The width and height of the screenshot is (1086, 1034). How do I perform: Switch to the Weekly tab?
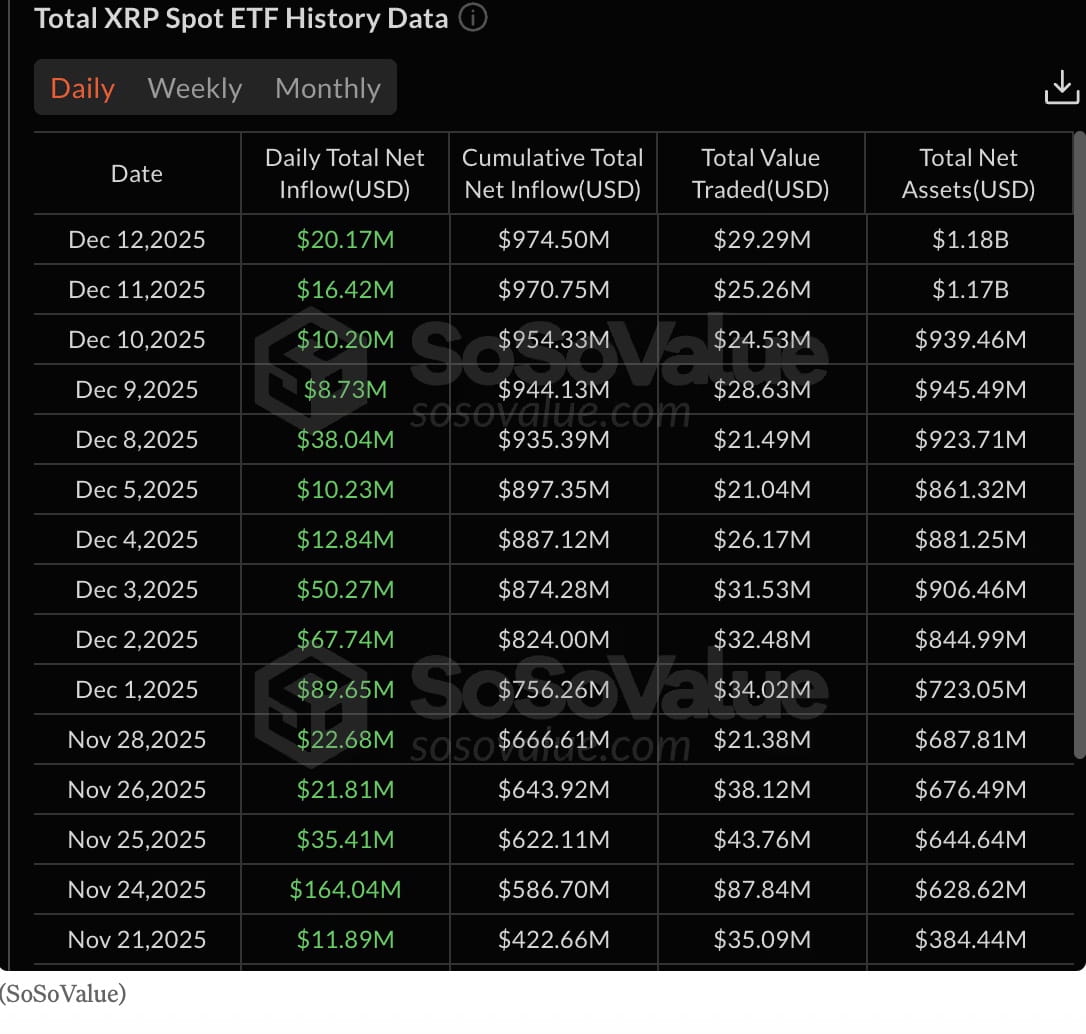194,88
